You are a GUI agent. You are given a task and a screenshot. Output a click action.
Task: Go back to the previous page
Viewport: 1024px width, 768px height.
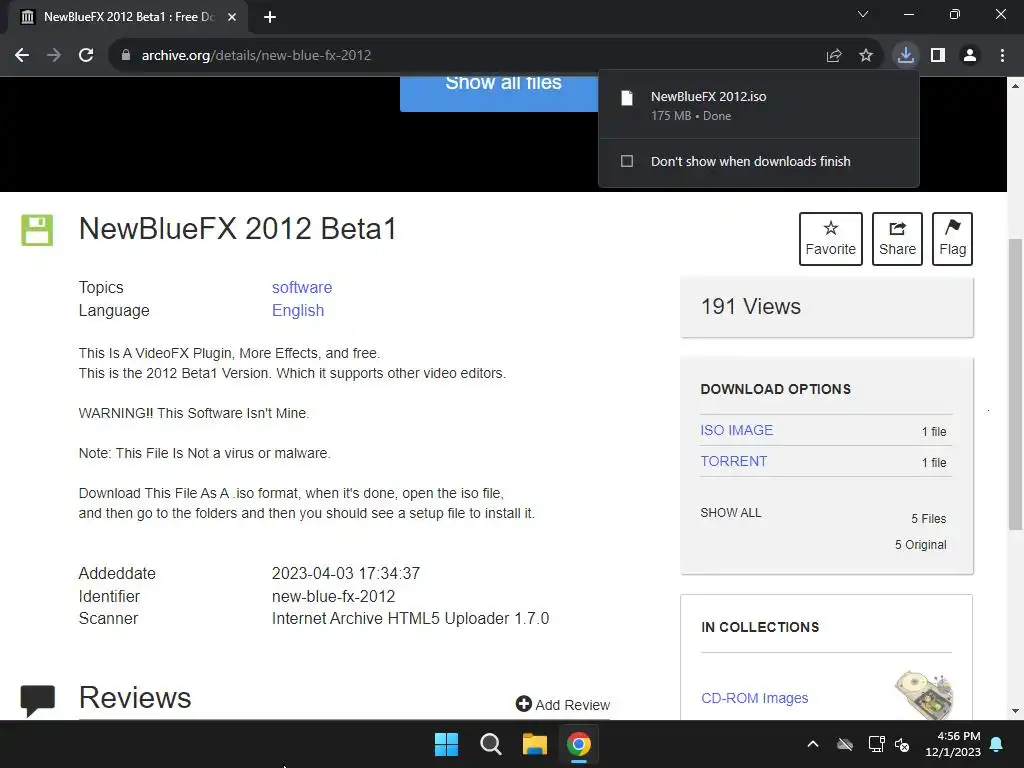coord(22,56)
